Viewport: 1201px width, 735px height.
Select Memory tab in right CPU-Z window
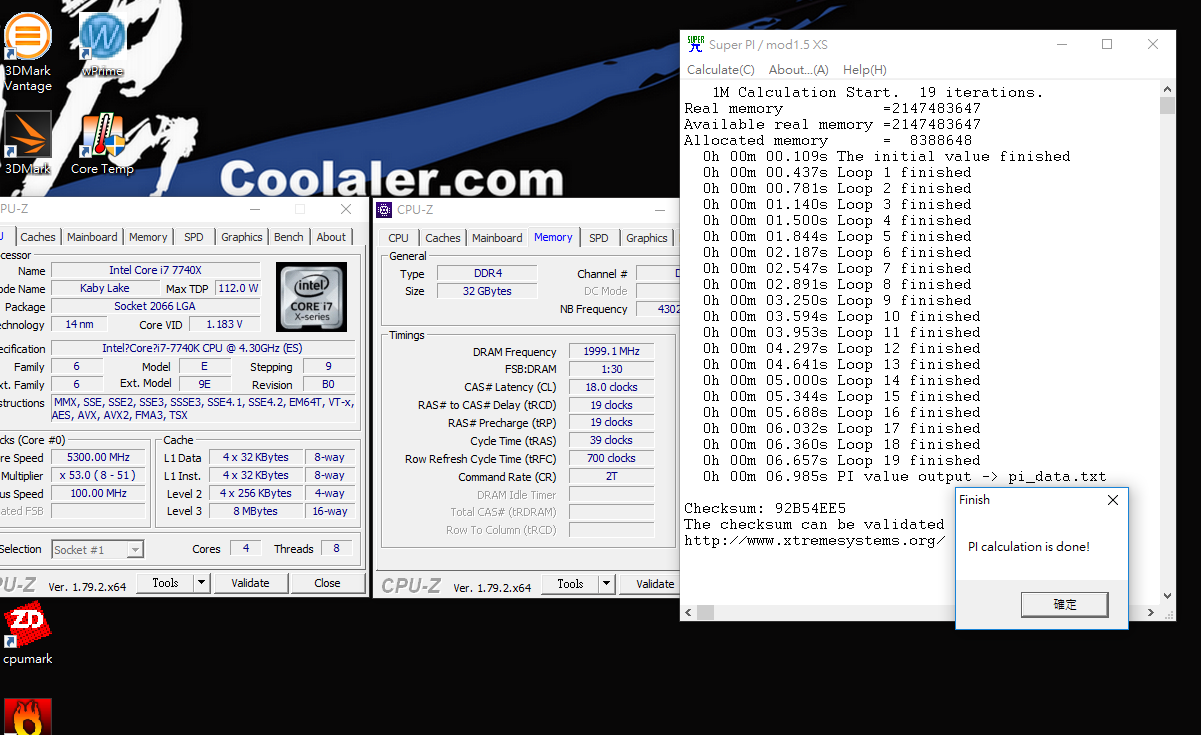(x=553, y=237)
